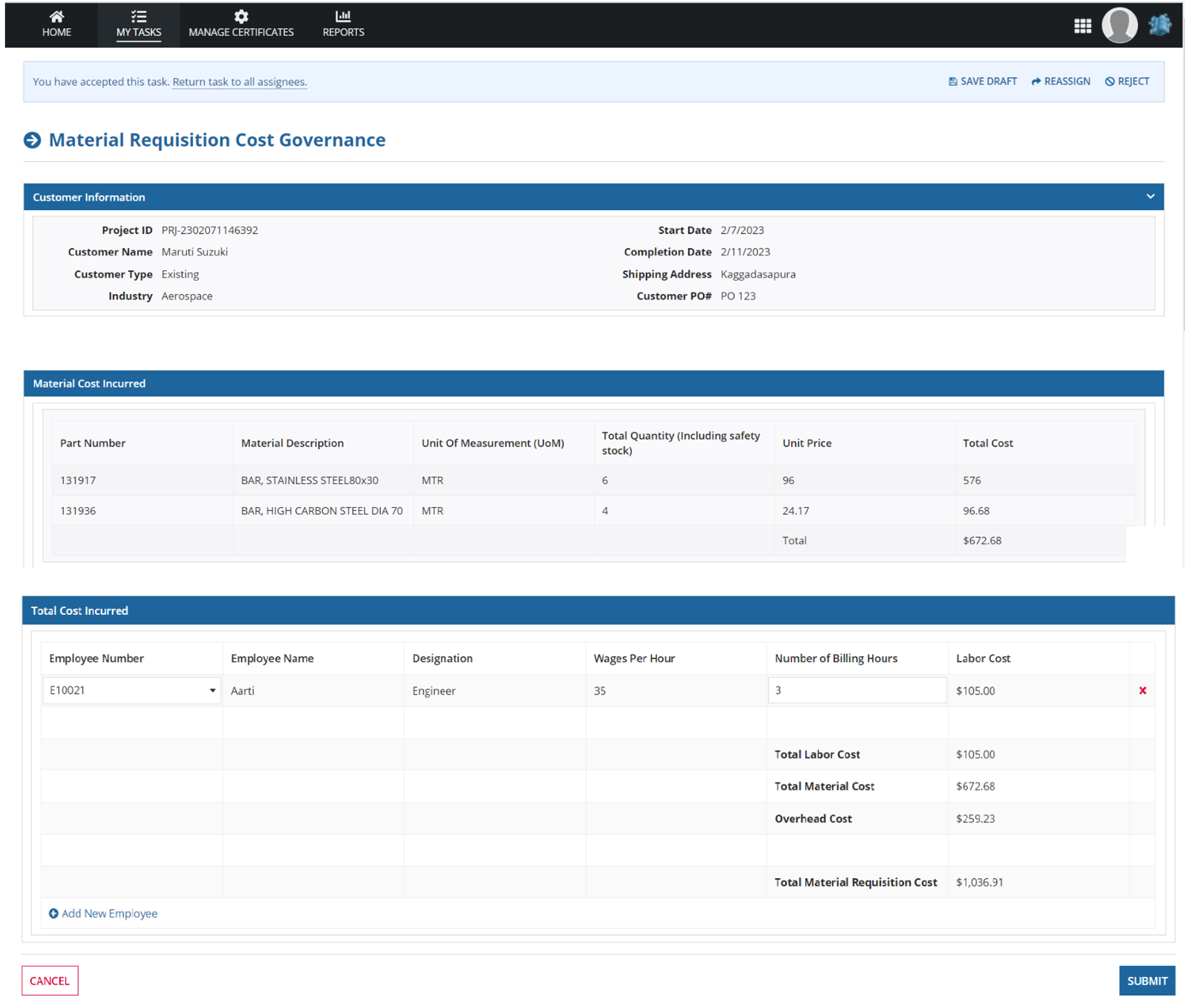Click BAR, STAINLESS STEEL80x30 description
Viewport: 1204px width, 1005px height.
tap(309, 481)
